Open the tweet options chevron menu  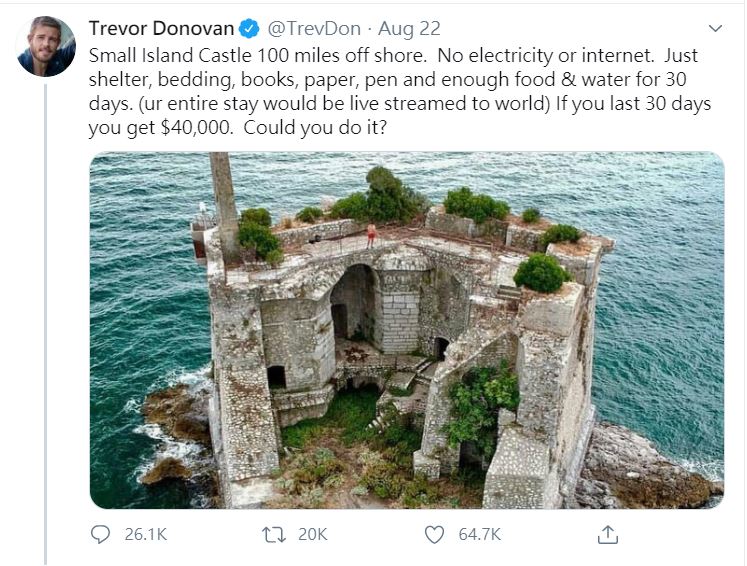pyautogui.click(x=715, y=29)
